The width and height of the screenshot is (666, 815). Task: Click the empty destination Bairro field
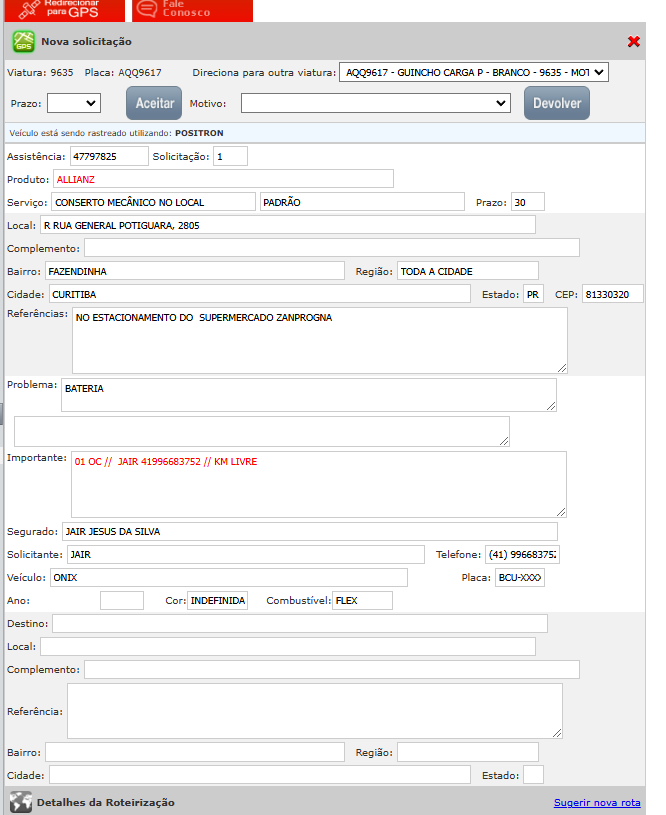click(x=195, y=752)
